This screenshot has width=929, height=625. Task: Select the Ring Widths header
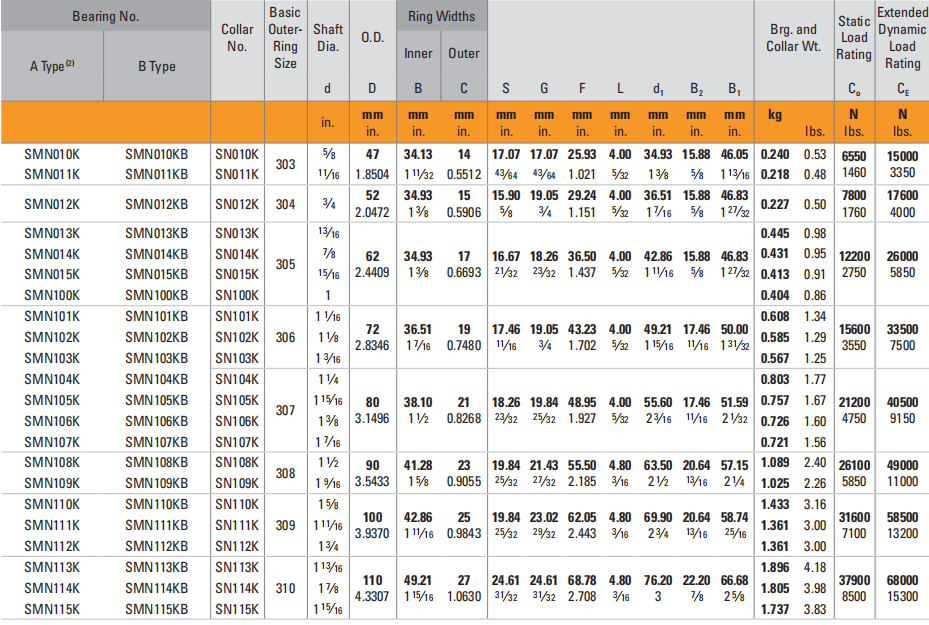(x=441, y=16)
